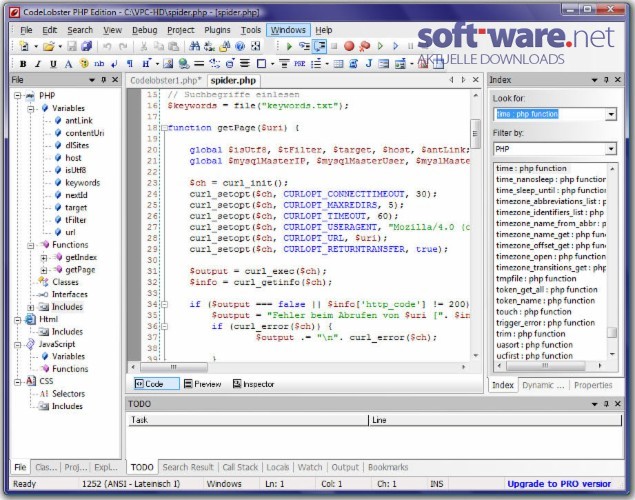Collapse the JavaScript tree node
Image resolution: width=635 pixels, height=500 pixels.
point(18,345)
